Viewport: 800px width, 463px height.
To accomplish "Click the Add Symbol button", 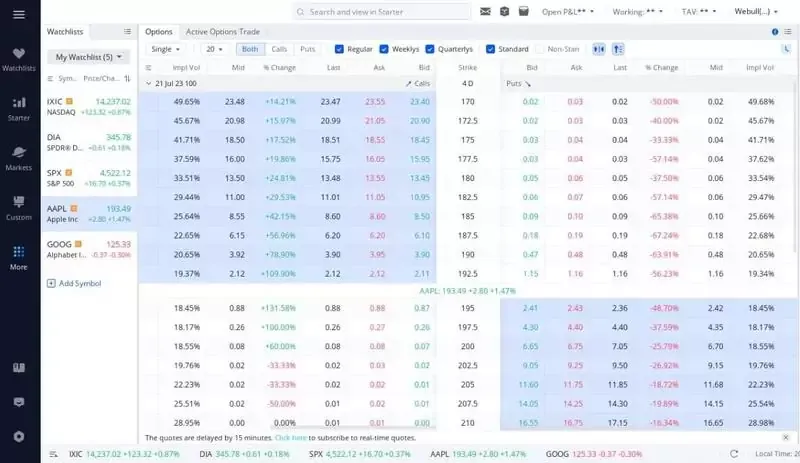I will (74, 283).
